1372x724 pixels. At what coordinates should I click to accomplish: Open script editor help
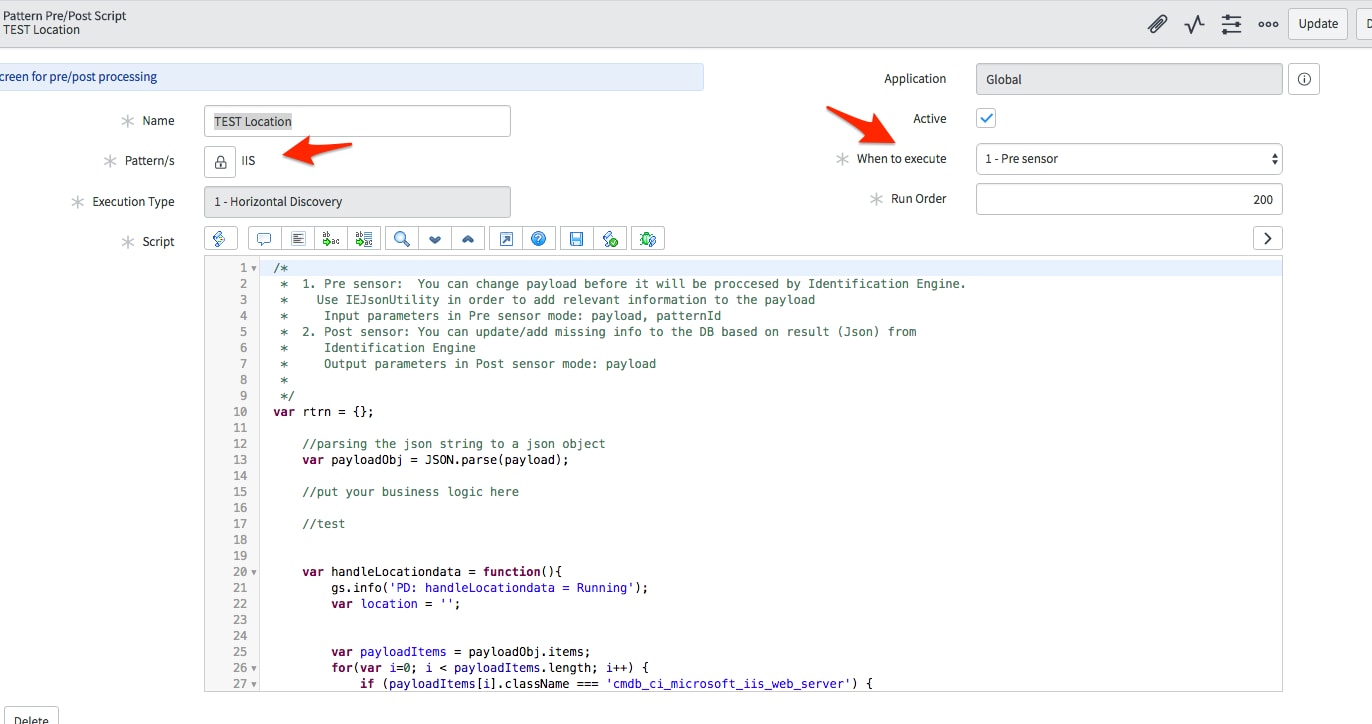point(538,238)
